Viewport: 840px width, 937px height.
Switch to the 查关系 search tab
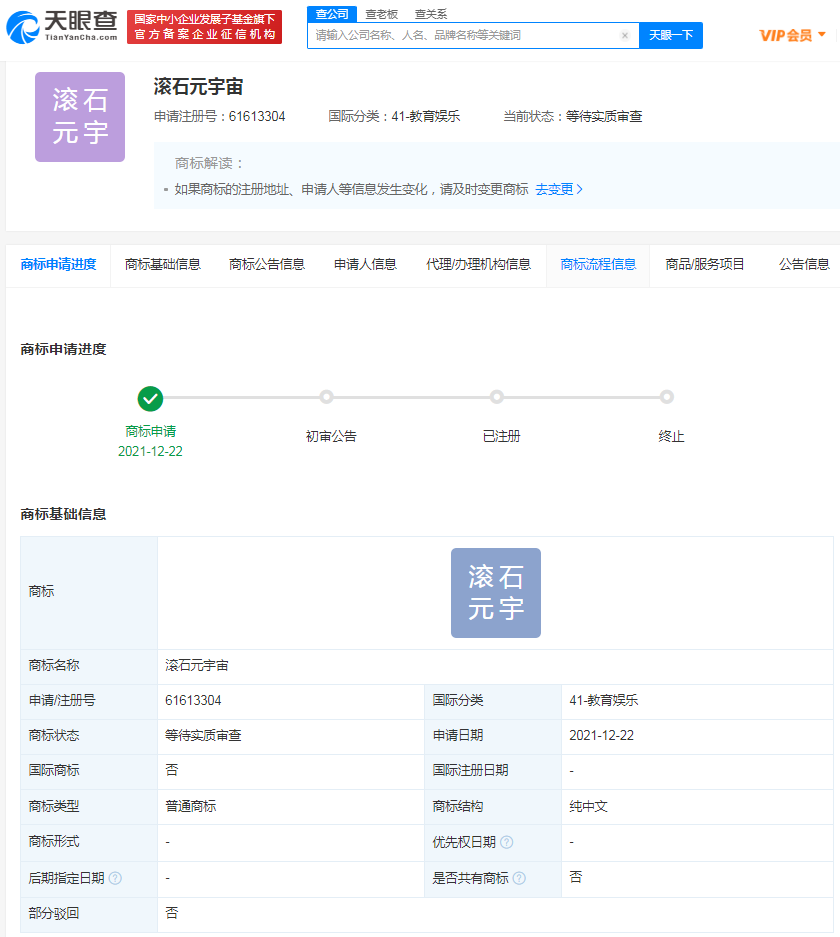(431, 14)
